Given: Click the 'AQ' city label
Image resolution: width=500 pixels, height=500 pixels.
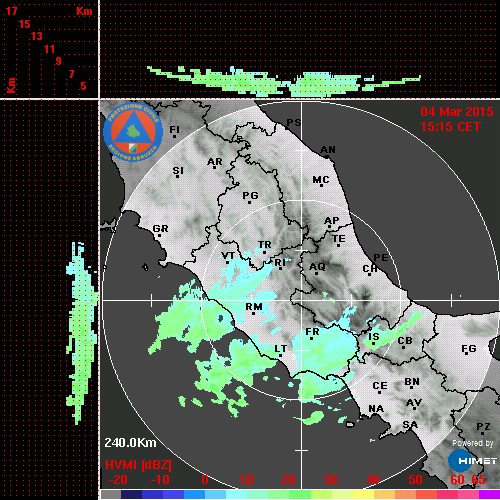Looking at the screenshot, I should pos(317,267).
